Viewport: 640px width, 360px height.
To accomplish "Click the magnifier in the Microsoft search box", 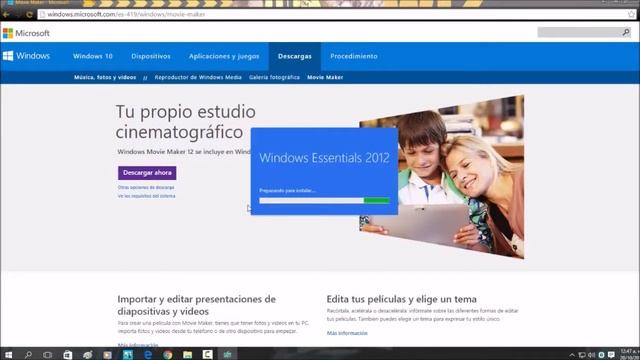I will point(626,32).
